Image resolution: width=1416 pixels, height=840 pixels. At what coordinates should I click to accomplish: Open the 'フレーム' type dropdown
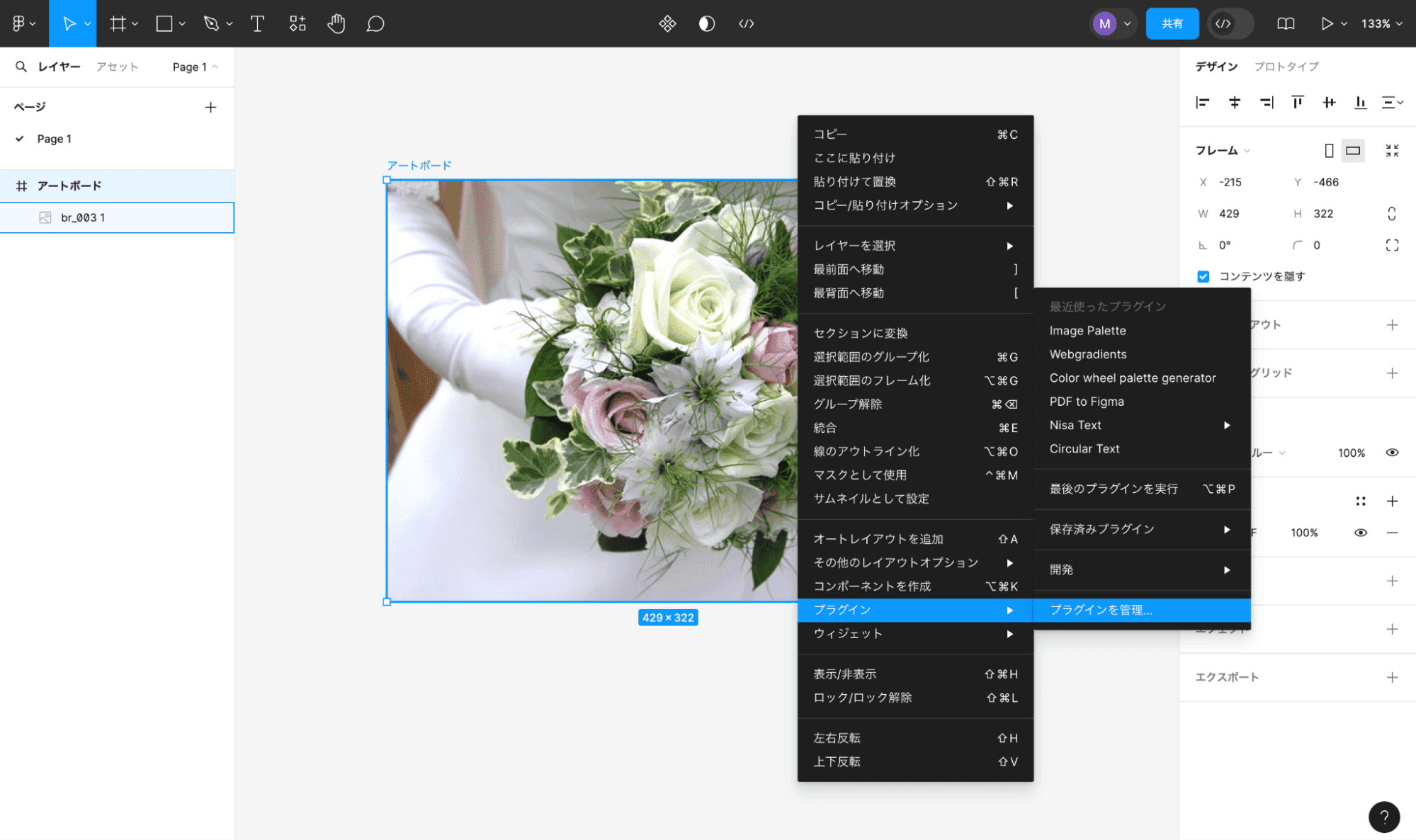(x=1223, y=150)
